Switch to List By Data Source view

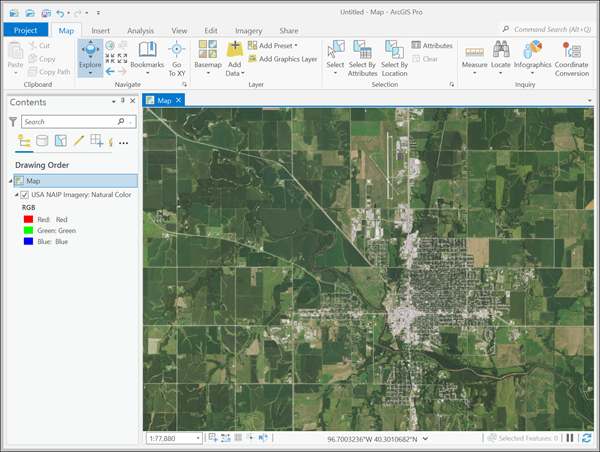point(42,141)
